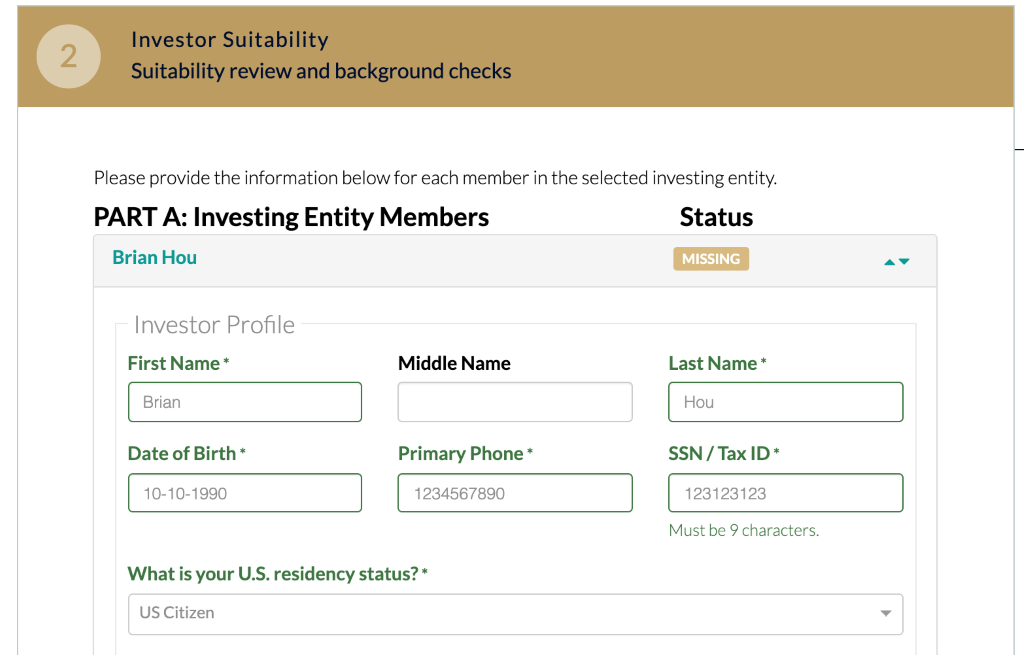Screen dimensions: 1024x655
Task: Click the Middle Name label
Action: (x=455, y=364)
